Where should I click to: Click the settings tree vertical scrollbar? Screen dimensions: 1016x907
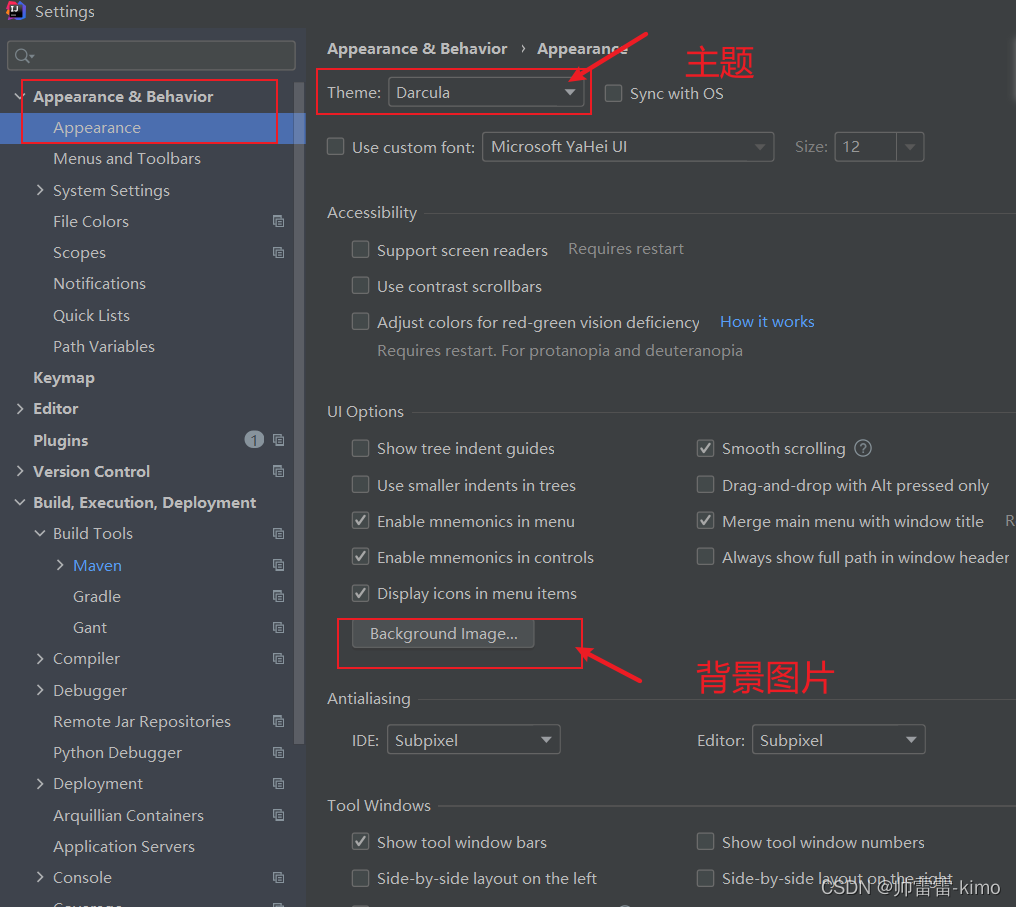[x=299, y=413]
